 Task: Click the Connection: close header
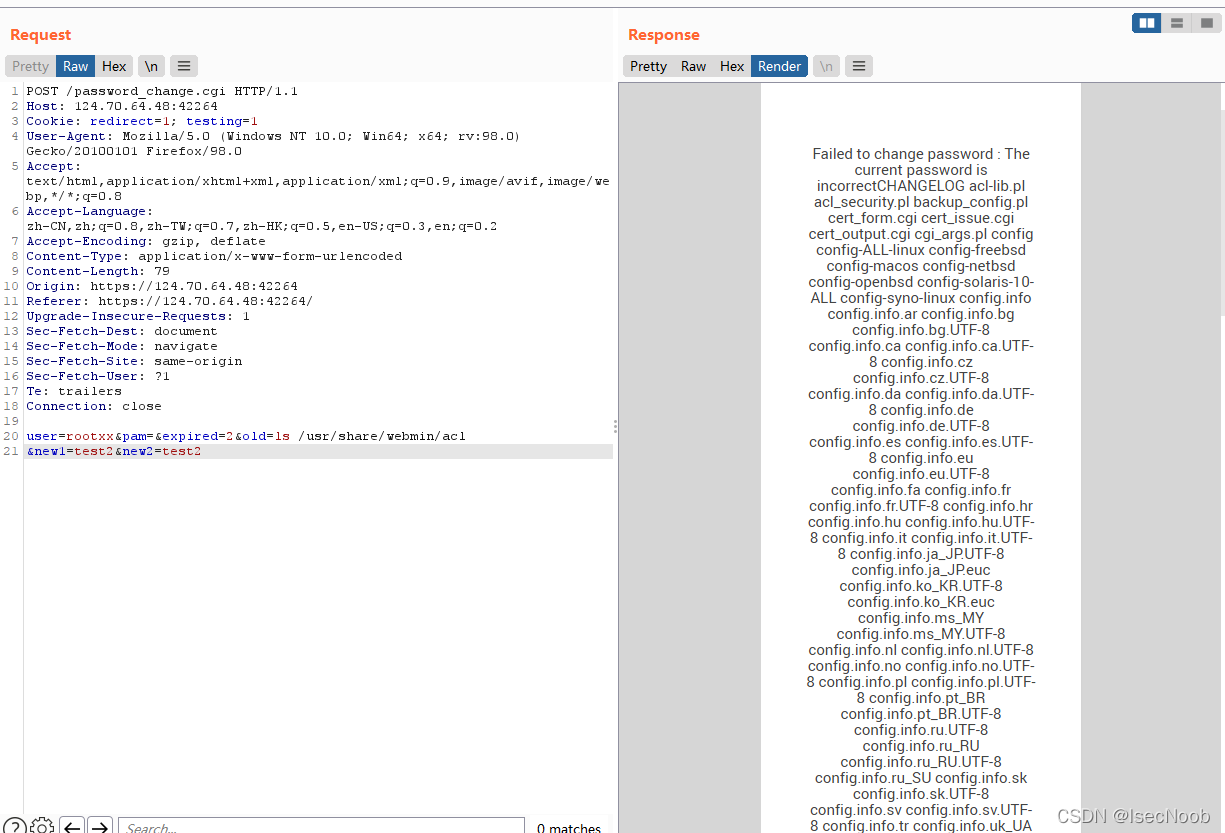(94, 406)
